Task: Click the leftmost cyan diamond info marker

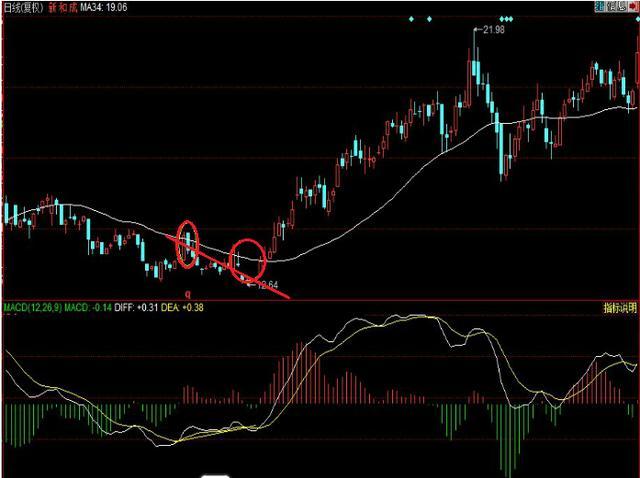Action: click(x=411, y=19)
